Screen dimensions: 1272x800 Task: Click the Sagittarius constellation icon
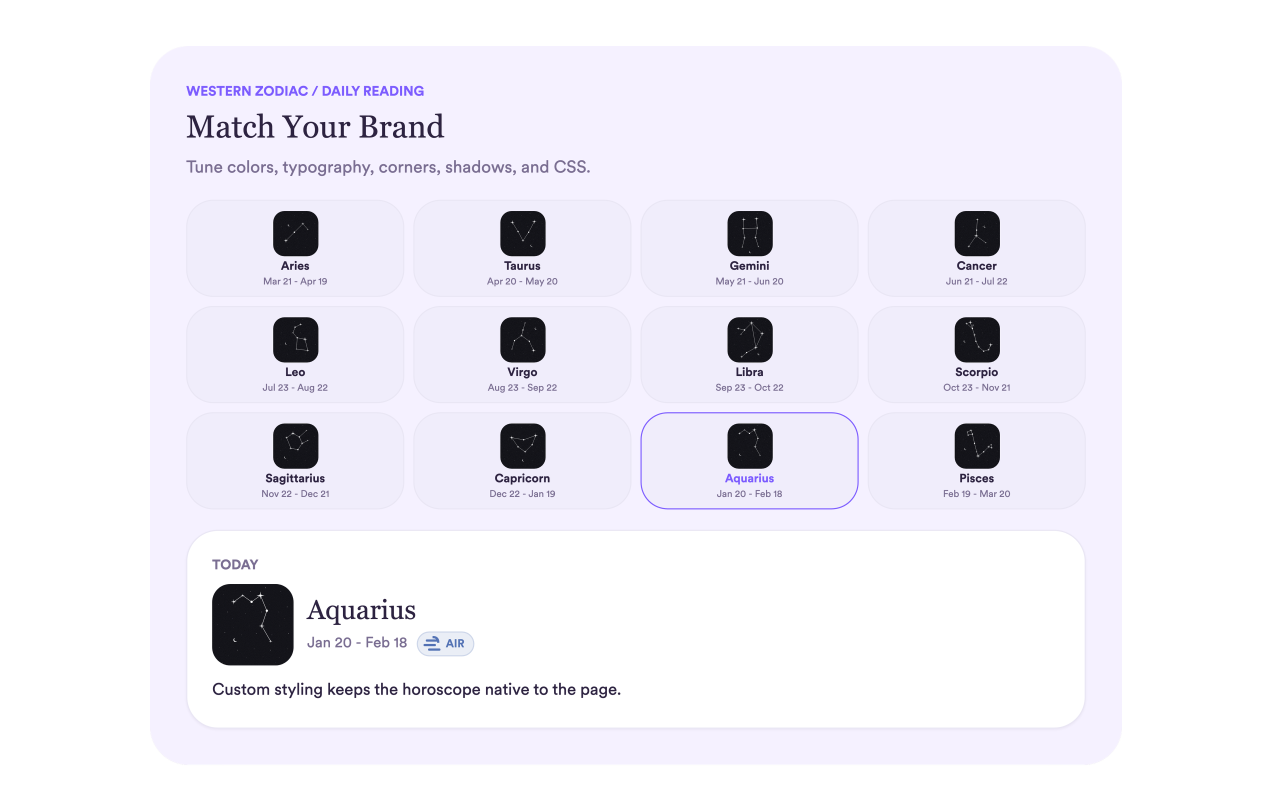[295, 445]
